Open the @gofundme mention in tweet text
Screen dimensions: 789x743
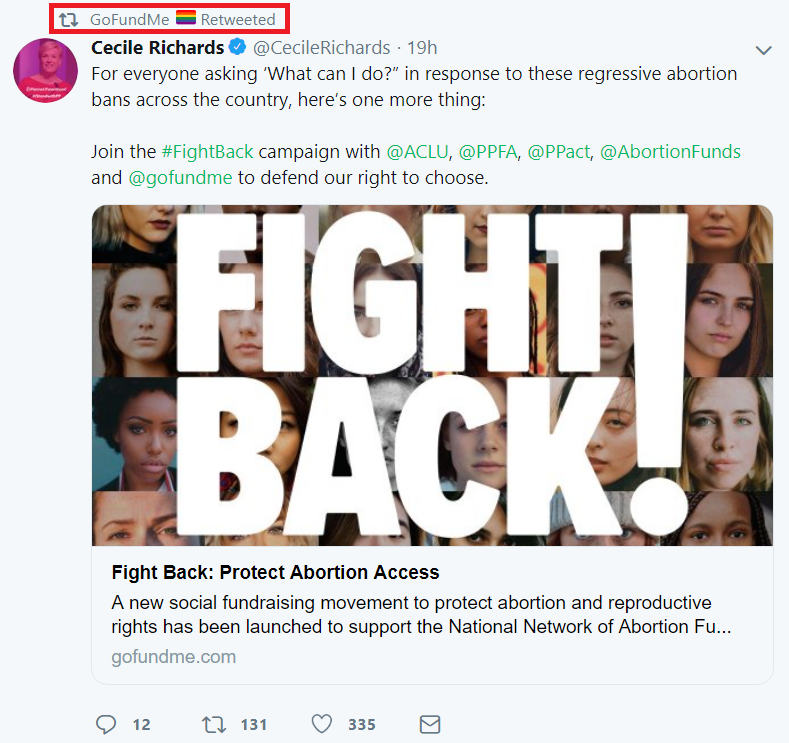(181, 178)
